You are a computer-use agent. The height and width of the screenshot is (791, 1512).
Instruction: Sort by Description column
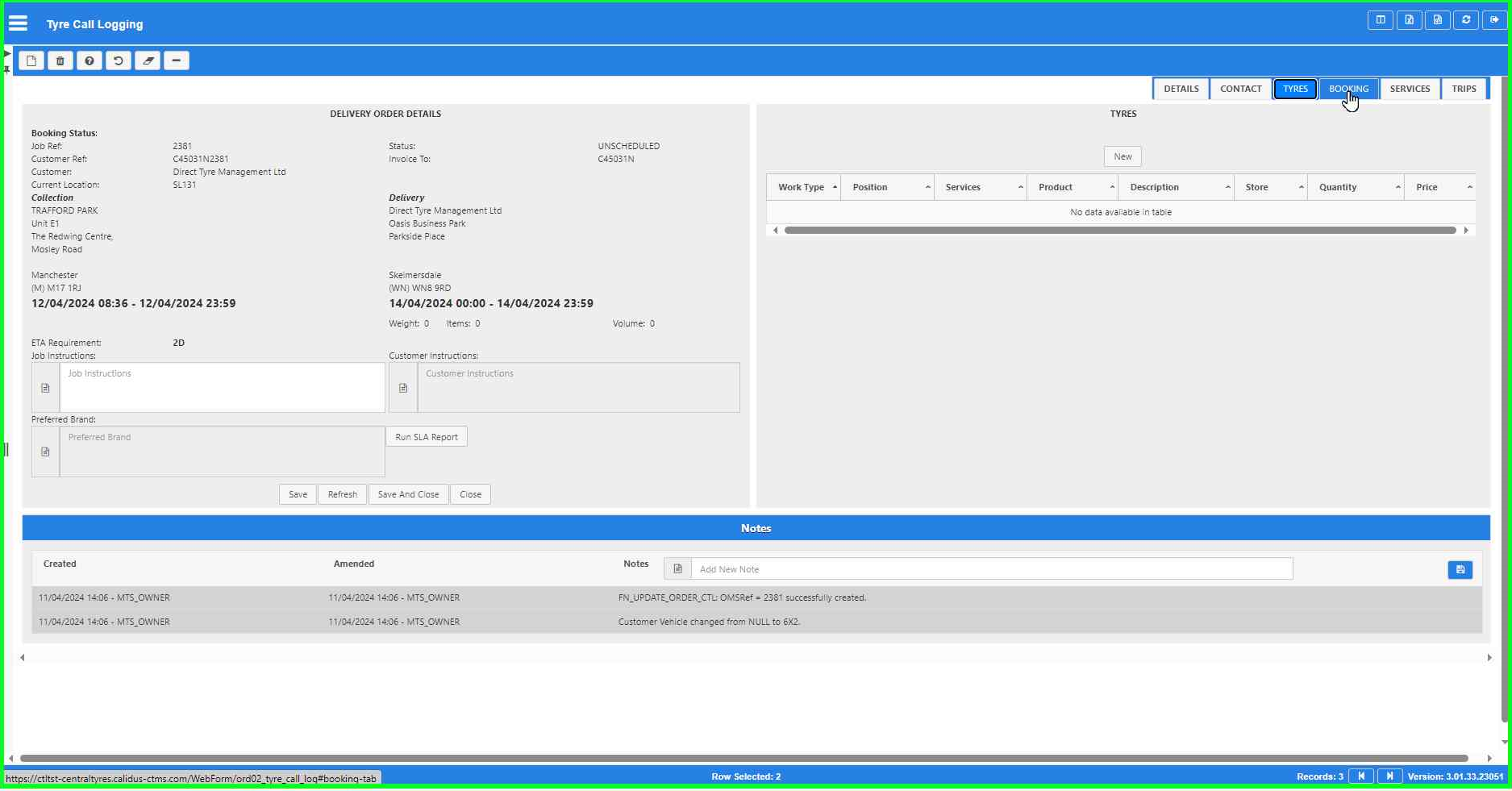pos(1177,187)
